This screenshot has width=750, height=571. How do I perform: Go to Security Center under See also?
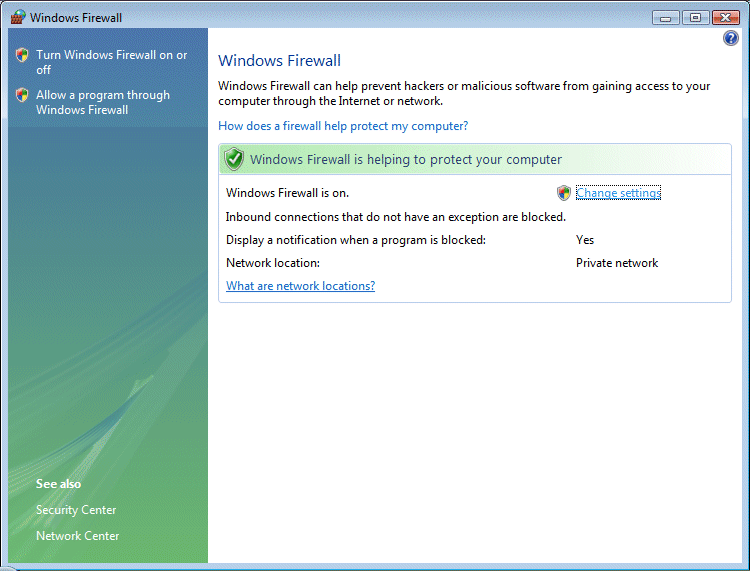pos(76,510)
